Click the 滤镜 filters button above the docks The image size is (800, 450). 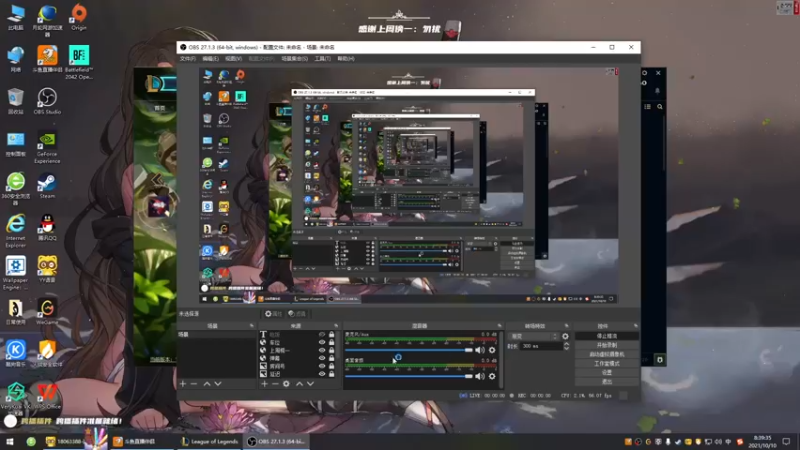297,314
